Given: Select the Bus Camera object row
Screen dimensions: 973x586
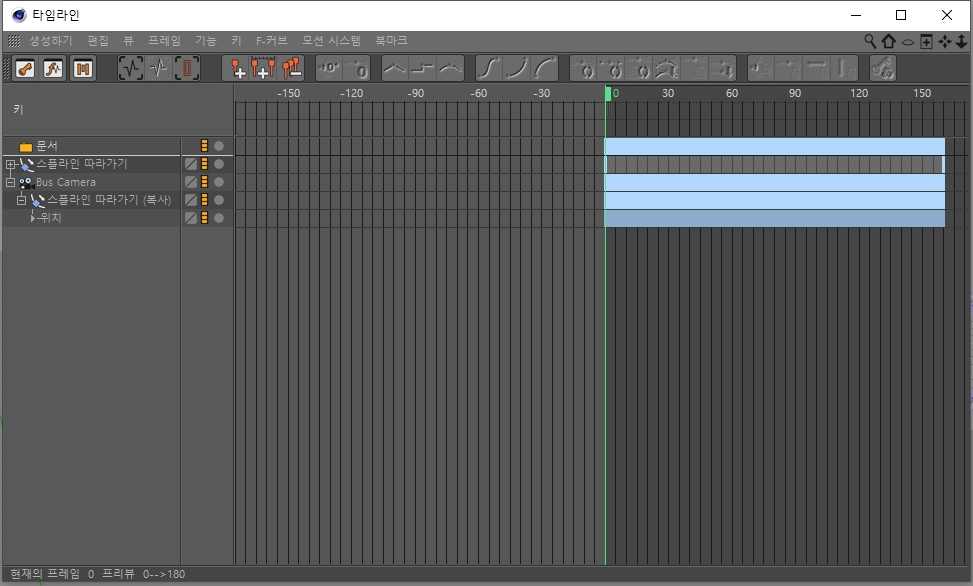Looking at the screenshot, I should tap(66, 183).
